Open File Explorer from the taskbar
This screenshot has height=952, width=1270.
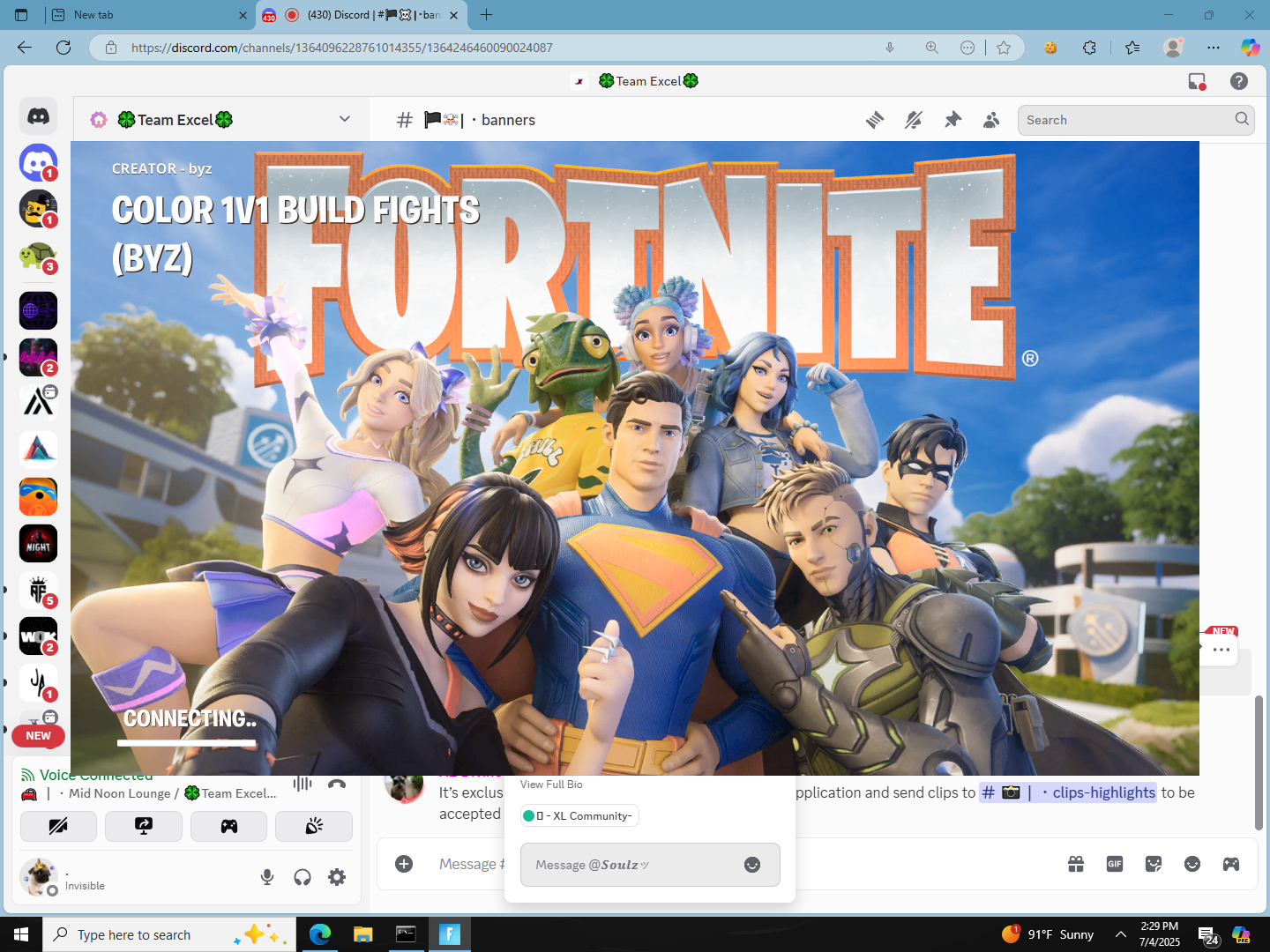tap(362, 934)
